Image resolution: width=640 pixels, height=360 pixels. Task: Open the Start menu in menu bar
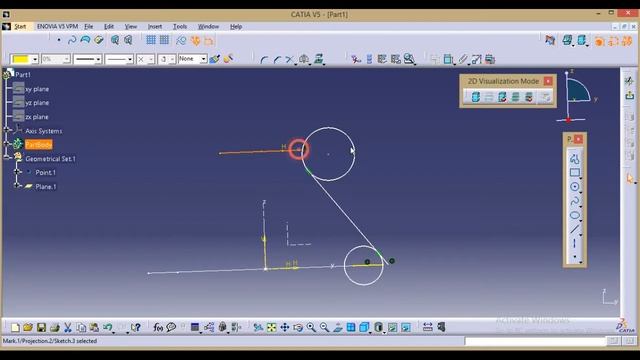(x=20, y=27)
